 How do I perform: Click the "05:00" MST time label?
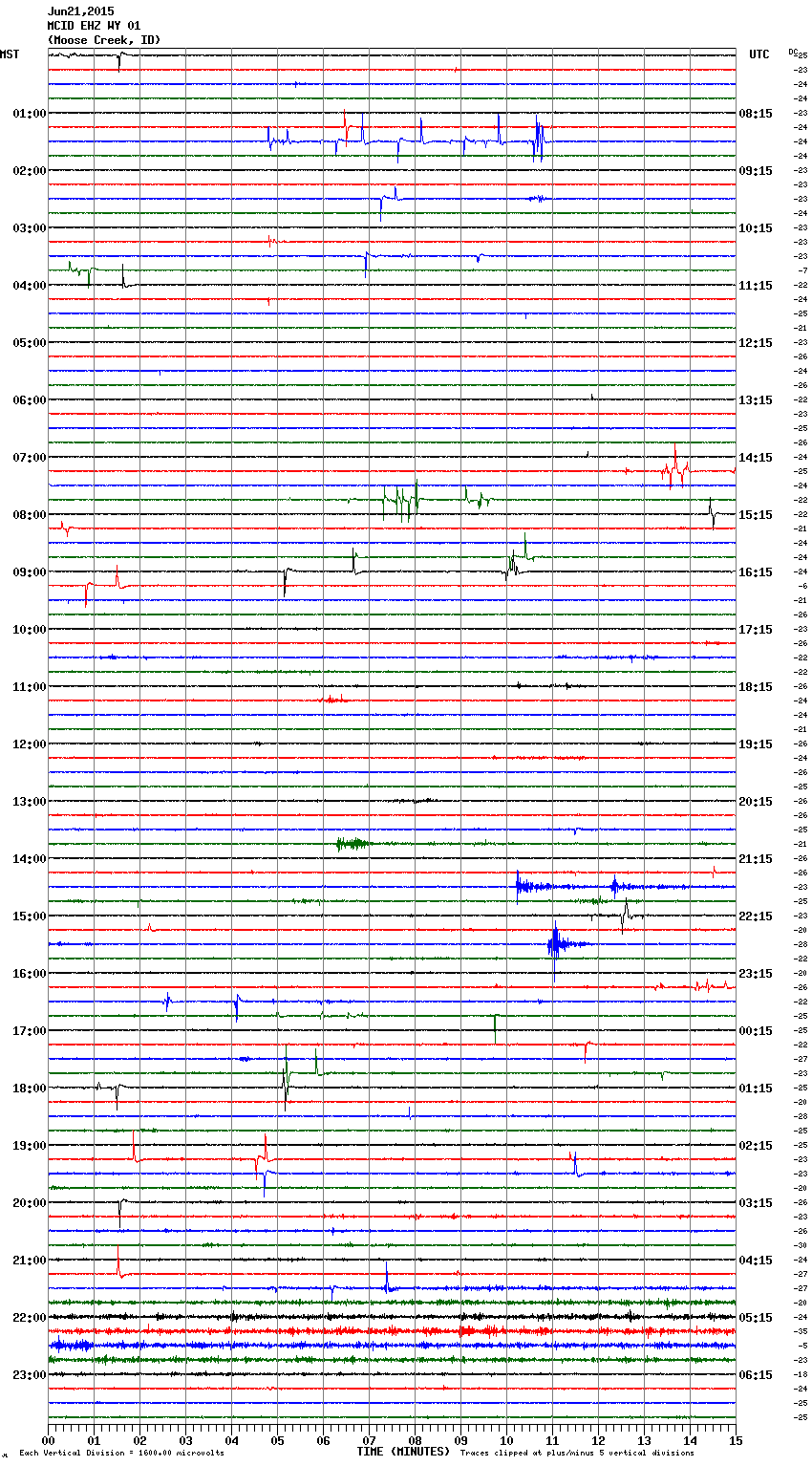tap(30, 343)
